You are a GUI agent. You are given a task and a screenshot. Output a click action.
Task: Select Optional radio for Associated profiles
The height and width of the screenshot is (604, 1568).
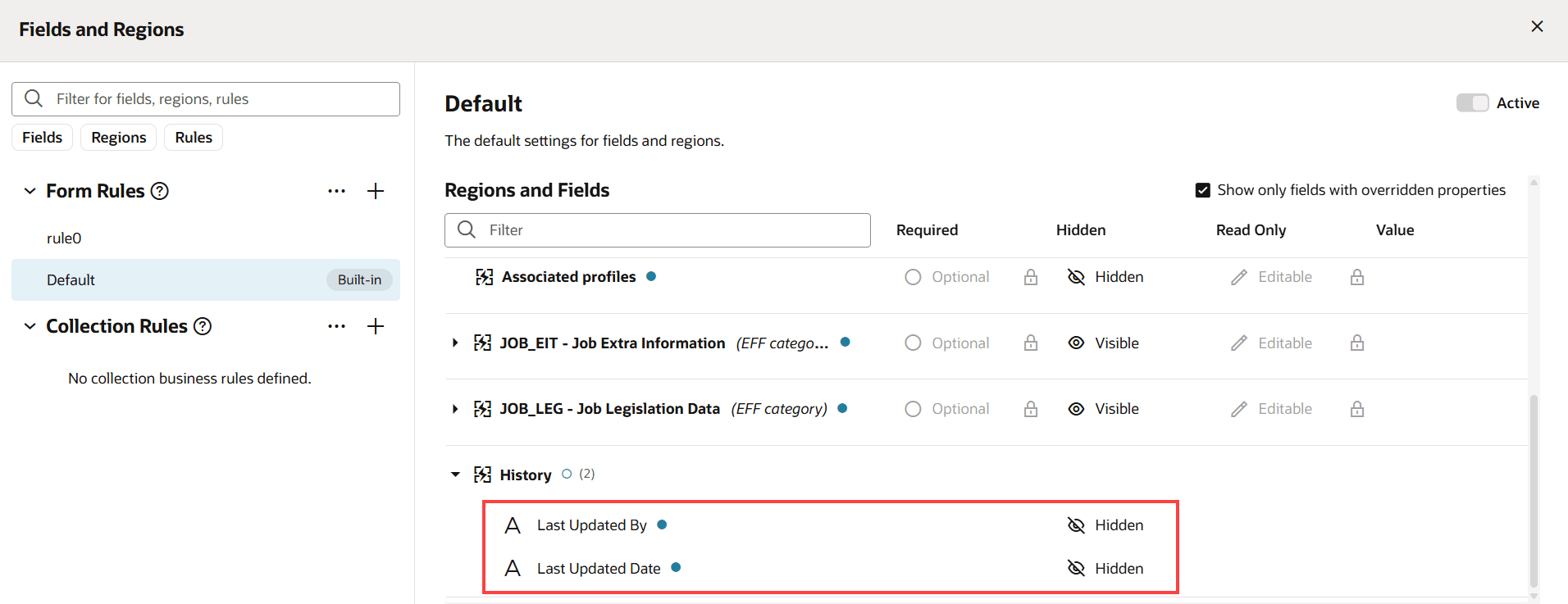click(x=913, y=277)
